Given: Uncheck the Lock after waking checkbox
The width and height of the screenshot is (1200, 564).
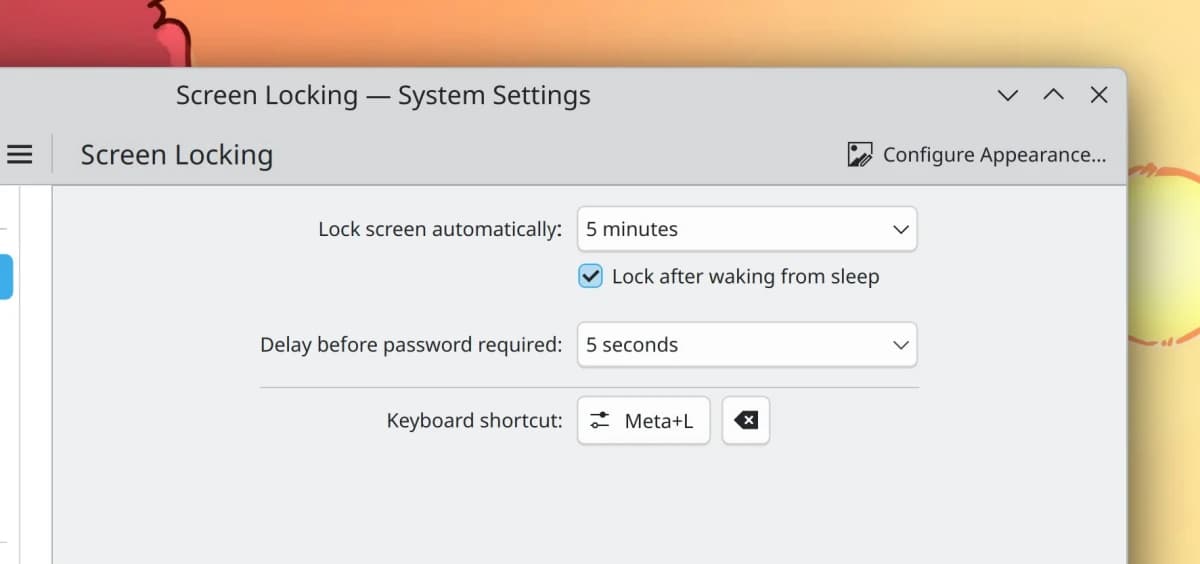Looking at the screenshot, I should 590,277.
